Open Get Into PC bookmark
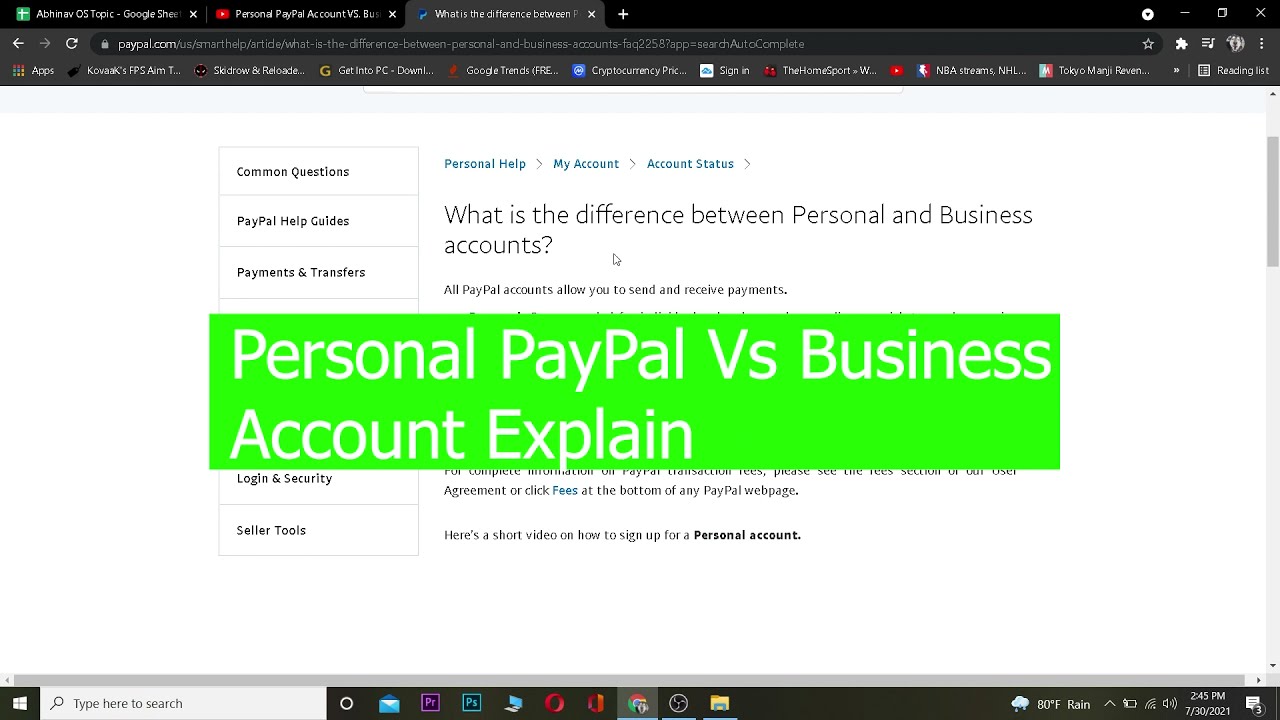 376,70
